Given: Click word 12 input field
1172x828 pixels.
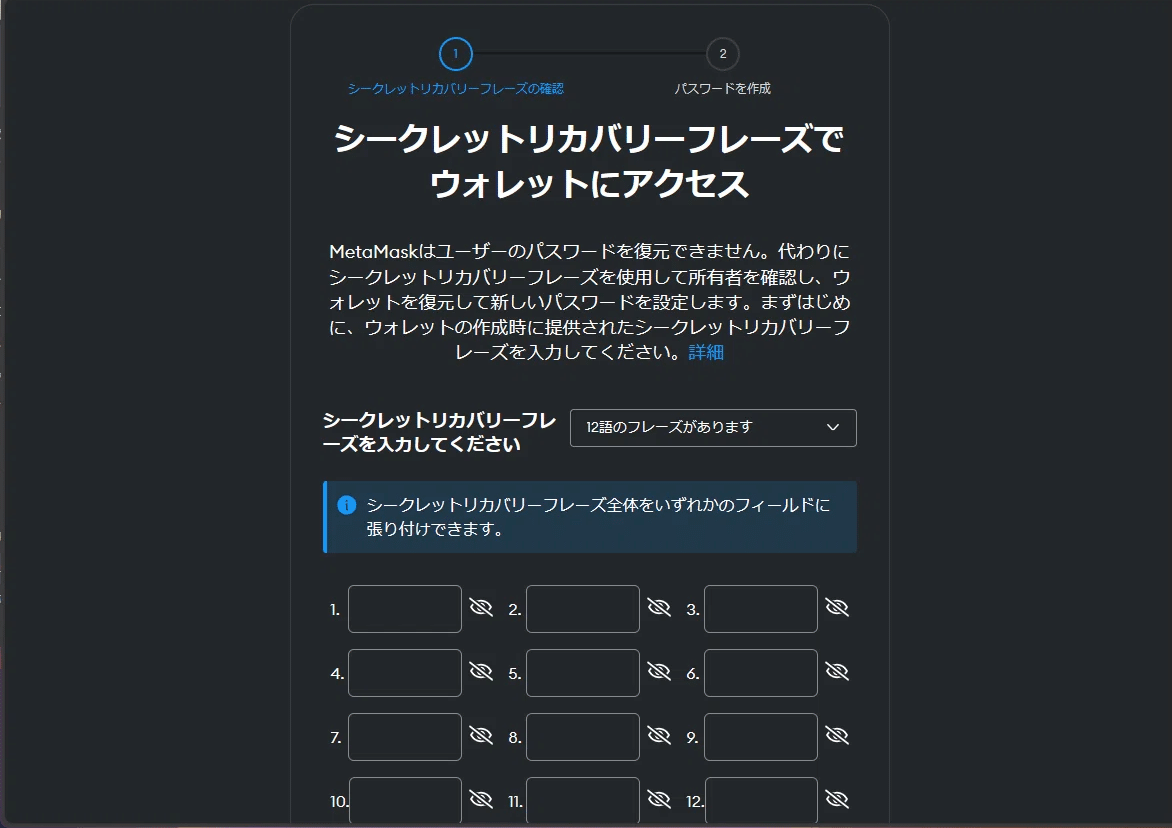Looking at the screenshot, I should click(760, 800).
